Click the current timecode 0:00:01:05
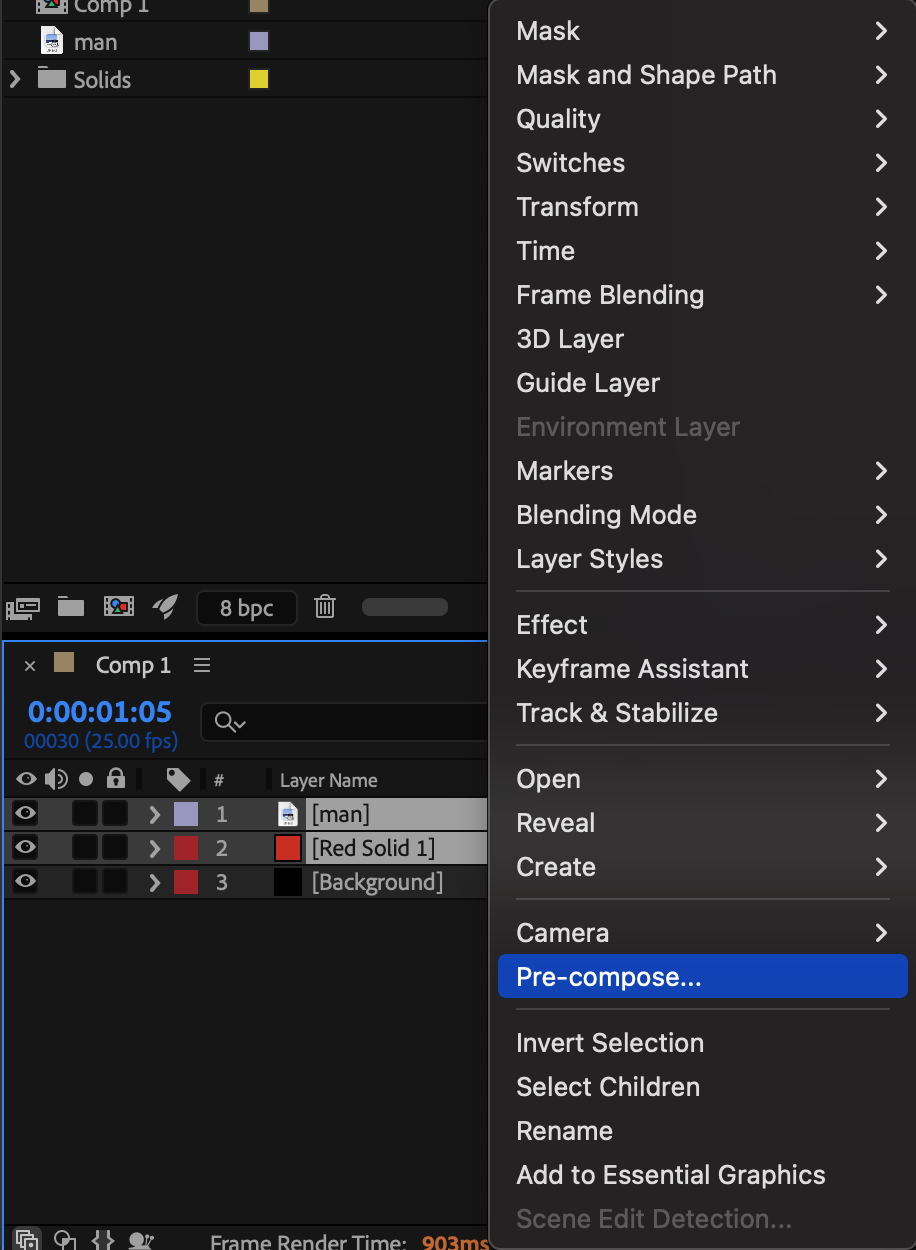Viewport: 916px width, 1250px height. point(100,712)
